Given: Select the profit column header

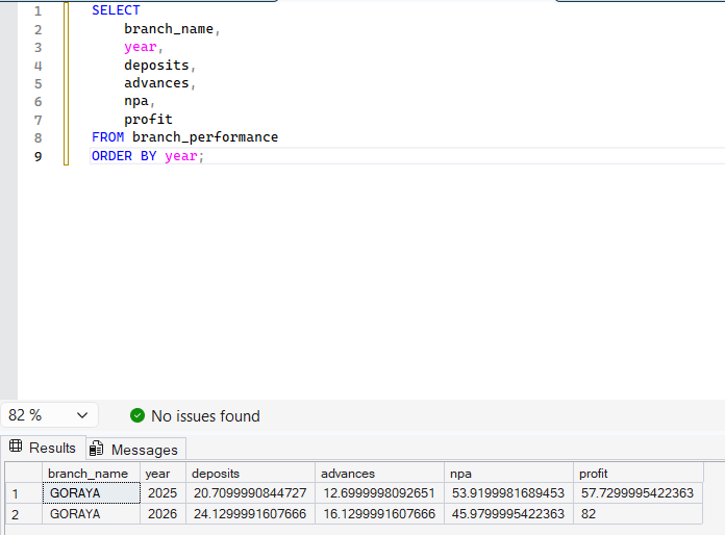Looking at the screenshot, I should (638, 474).
